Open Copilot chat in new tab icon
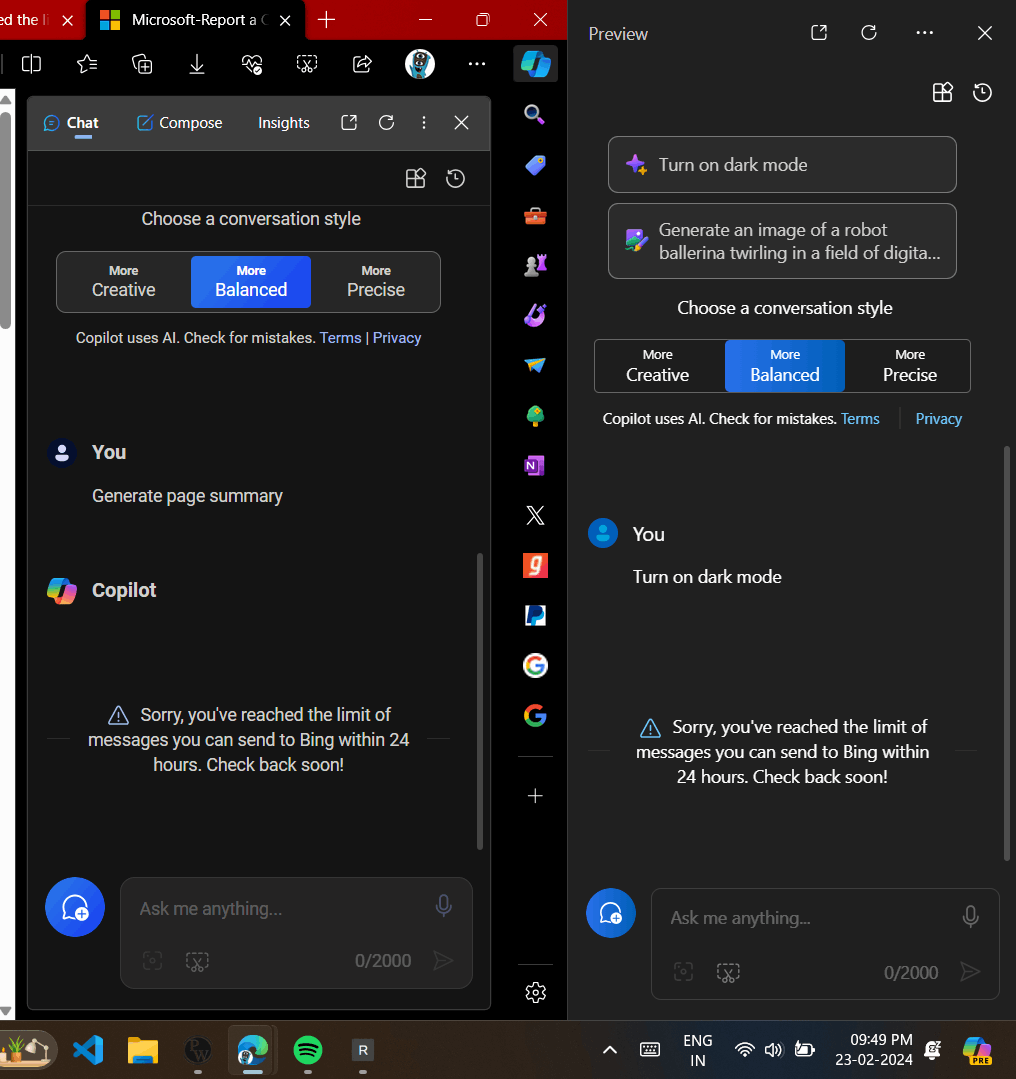Viewport: 1016px width, 1079px height. [349, 123]
